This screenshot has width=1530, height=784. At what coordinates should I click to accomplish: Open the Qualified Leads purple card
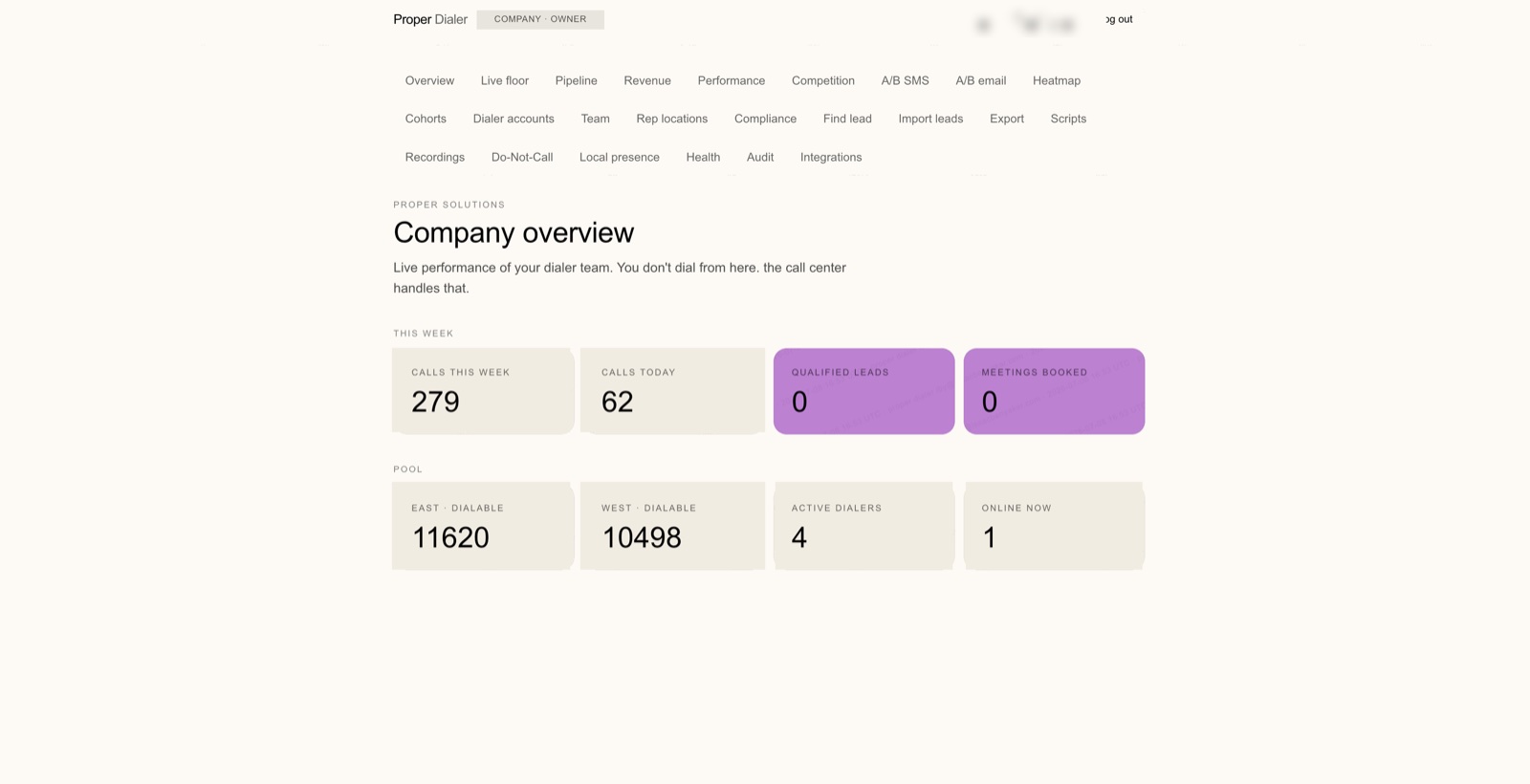tap(863, 391)
